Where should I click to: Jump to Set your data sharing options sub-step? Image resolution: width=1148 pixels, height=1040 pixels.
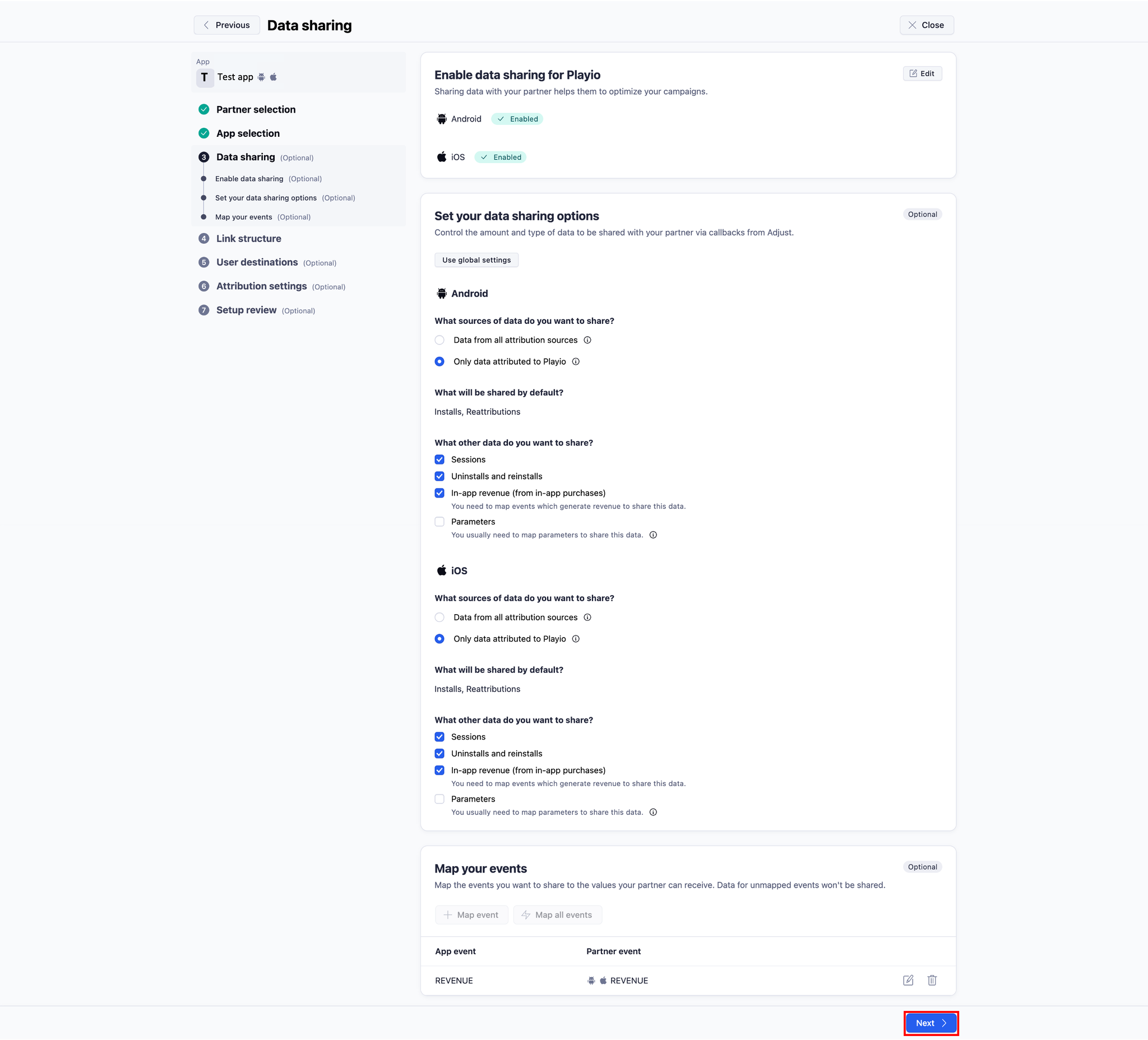coord(266,198)
